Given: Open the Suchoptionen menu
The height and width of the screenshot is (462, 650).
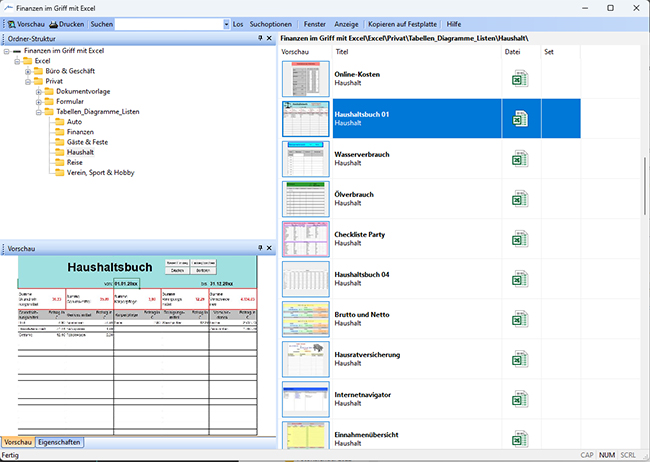Looking at the screenshot, I should click(x=272, y=23).
